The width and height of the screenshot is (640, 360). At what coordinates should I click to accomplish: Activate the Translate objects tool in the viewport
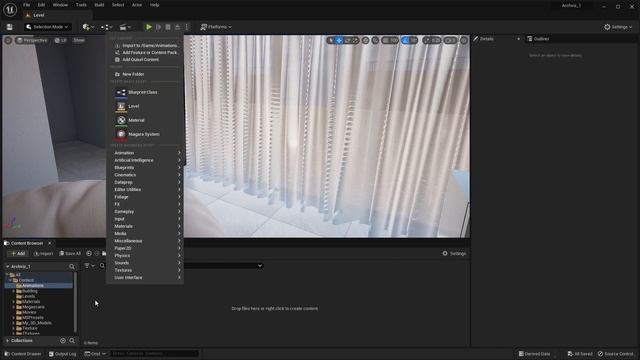(x=339, y=40)
